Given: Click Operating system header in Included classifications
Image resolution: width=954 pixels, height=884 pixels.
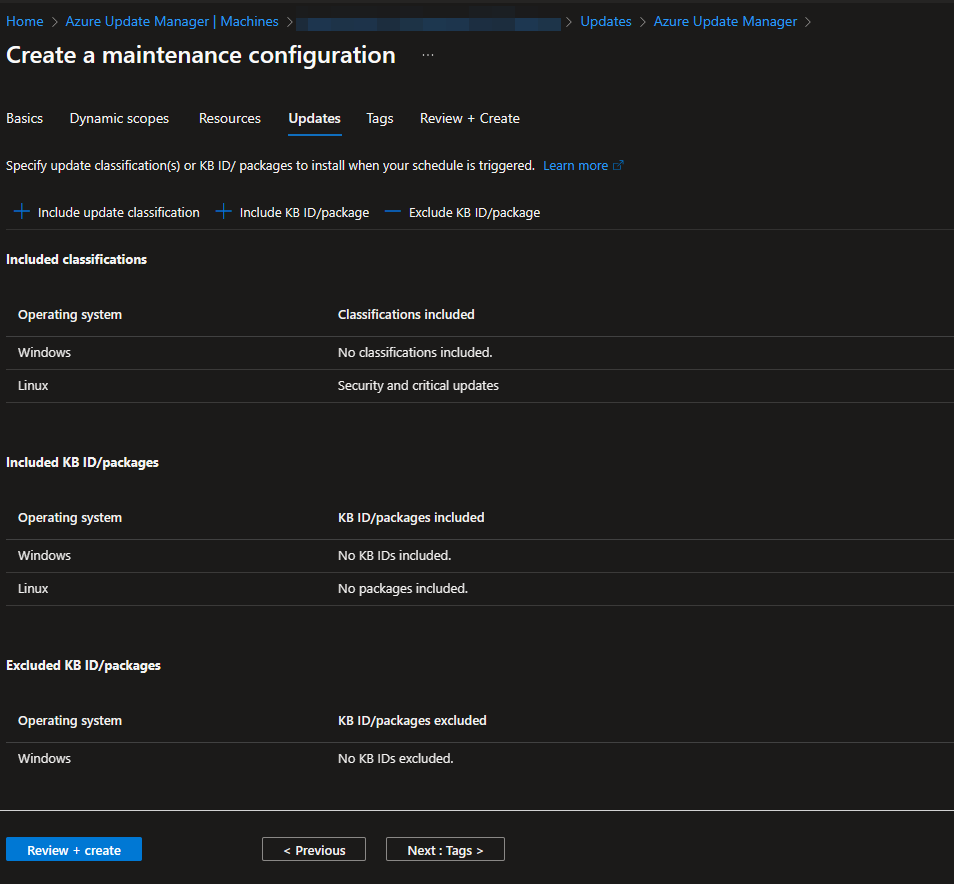Looking at the screenshot, I should point(70,315).
